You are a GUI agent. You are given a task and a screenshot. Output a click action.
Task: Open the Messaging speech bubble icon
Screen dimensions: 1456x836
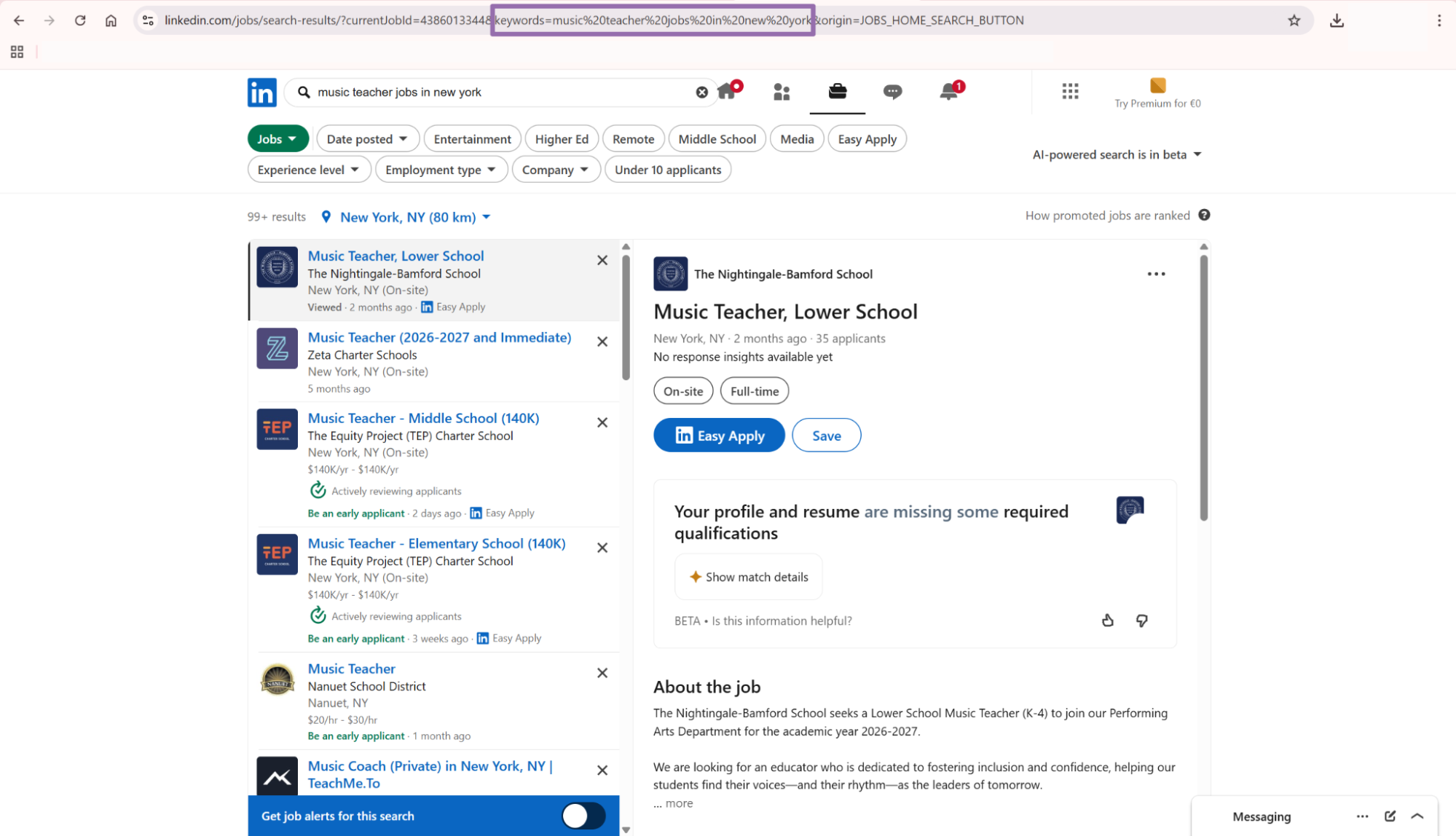pyautogui.click(x=893, y=92)
